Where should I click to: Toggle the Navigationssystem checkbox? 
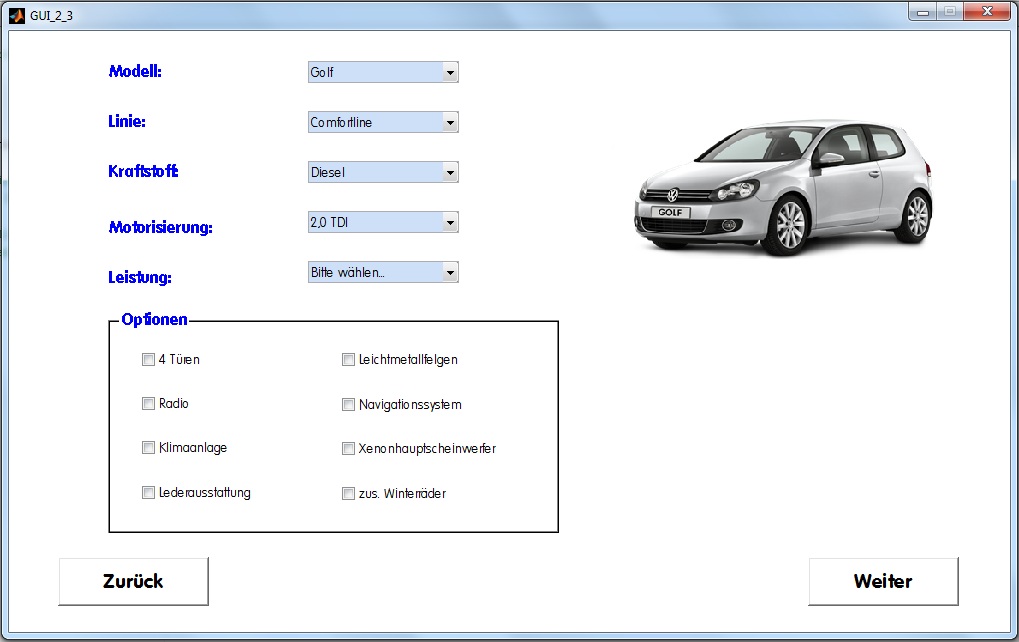(349, 405)
